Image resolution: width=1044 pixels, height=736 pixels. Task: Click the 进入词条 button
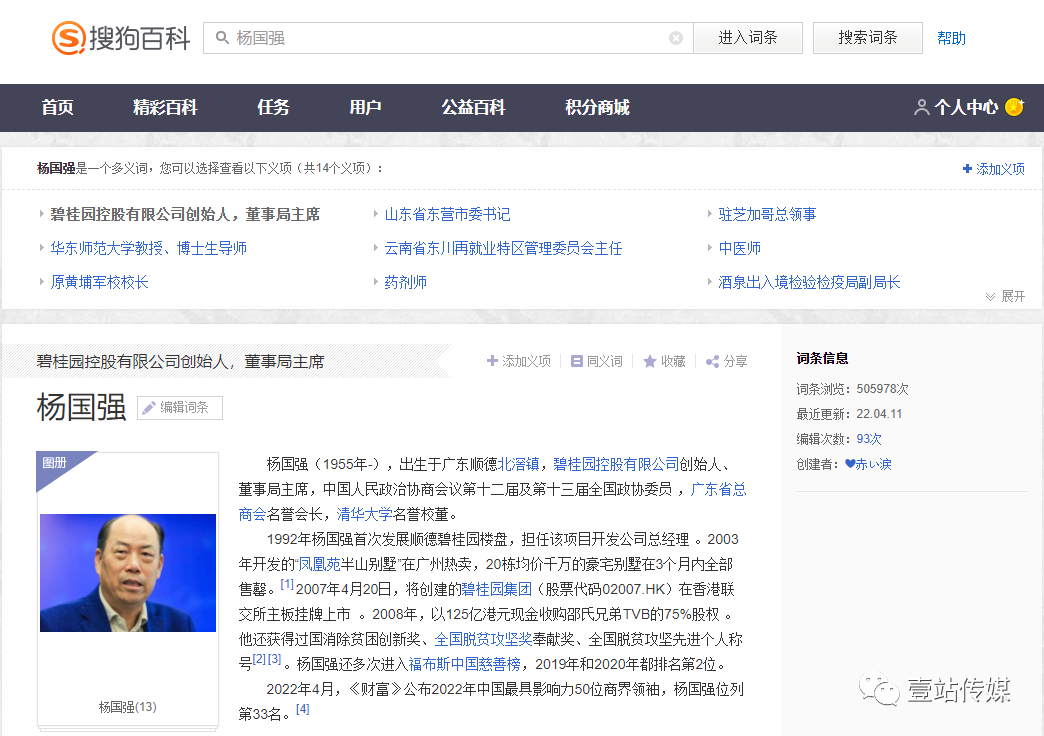(747, 37)
